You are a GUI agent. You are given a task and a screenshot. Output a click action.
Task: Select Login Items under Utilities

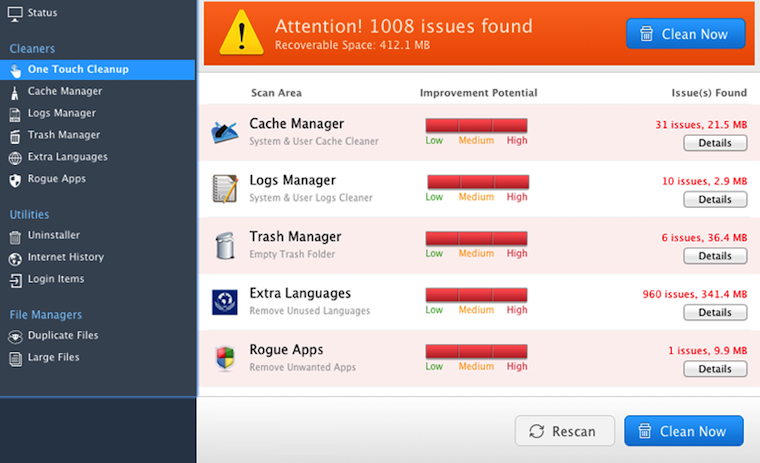(x=55, y=279)
